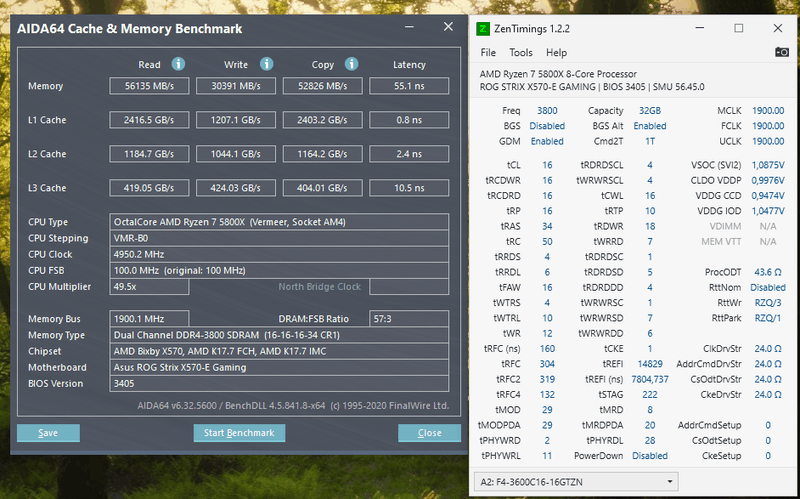Click L1 Cache Read value 2416.5 GB/s
The image size is (800, 499).
(149, 120)
